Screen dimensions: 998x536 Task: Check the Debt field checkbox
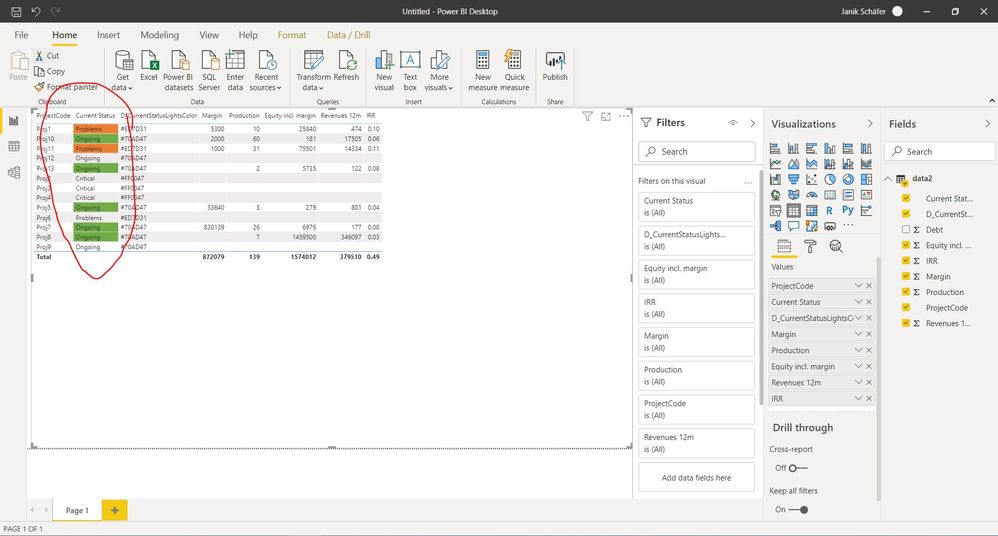pos(906,229)
